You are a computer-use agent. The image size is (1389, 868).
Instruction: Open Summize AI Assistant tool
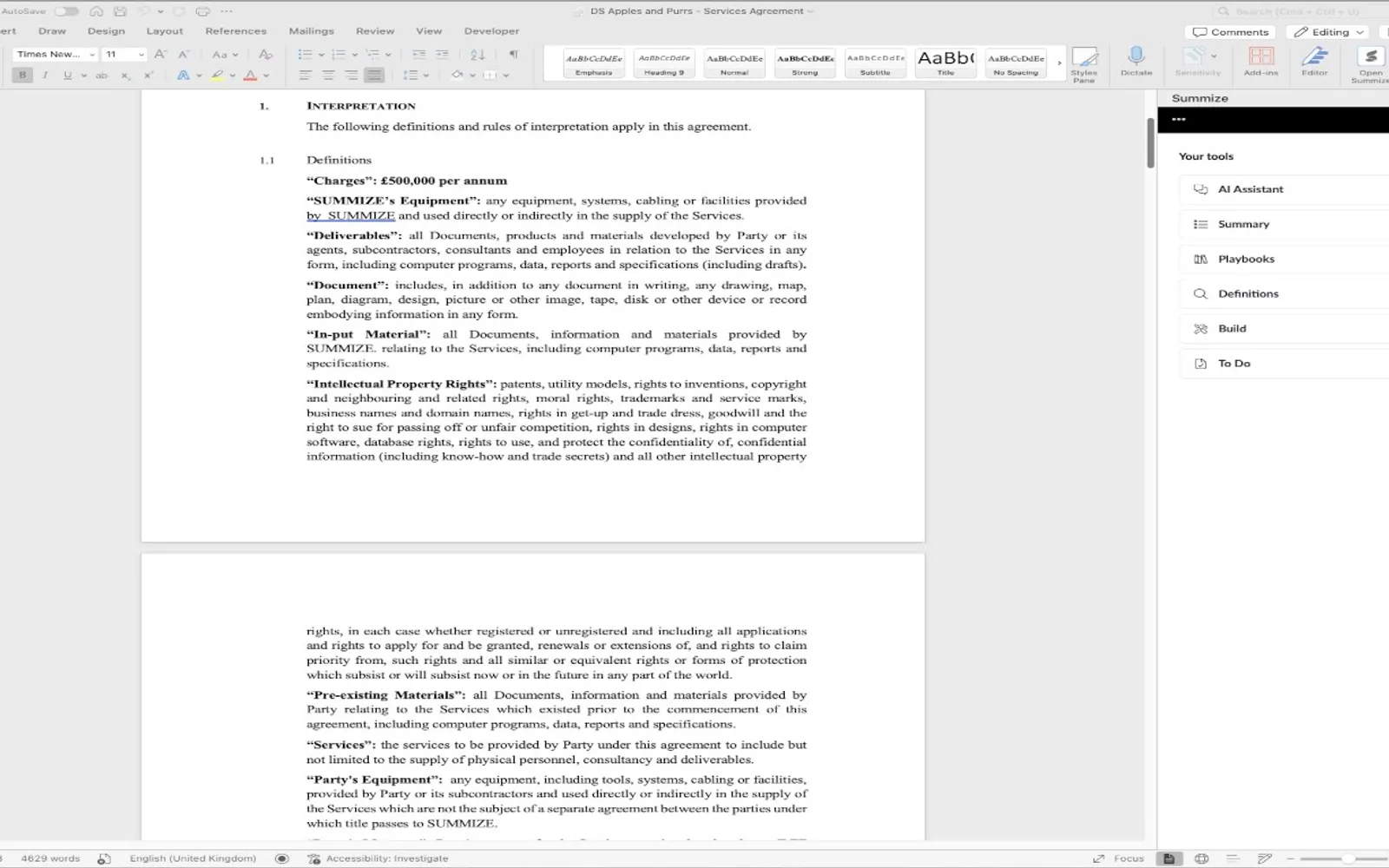click(x=1283, y=189)
